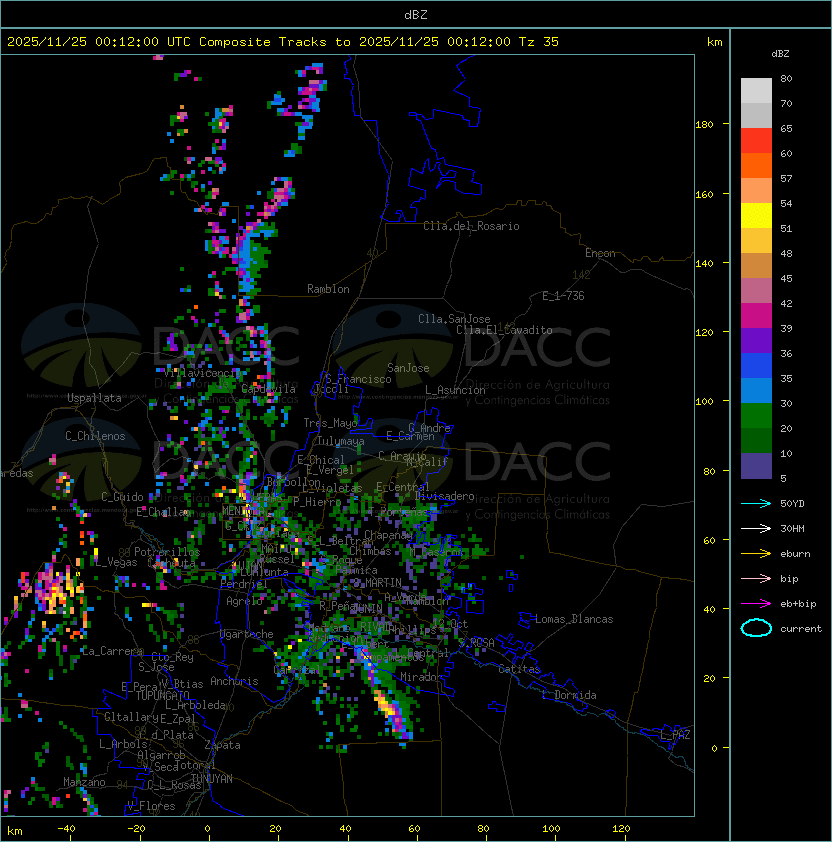Click the 'dBZ' title at window top

pos(416,14)
